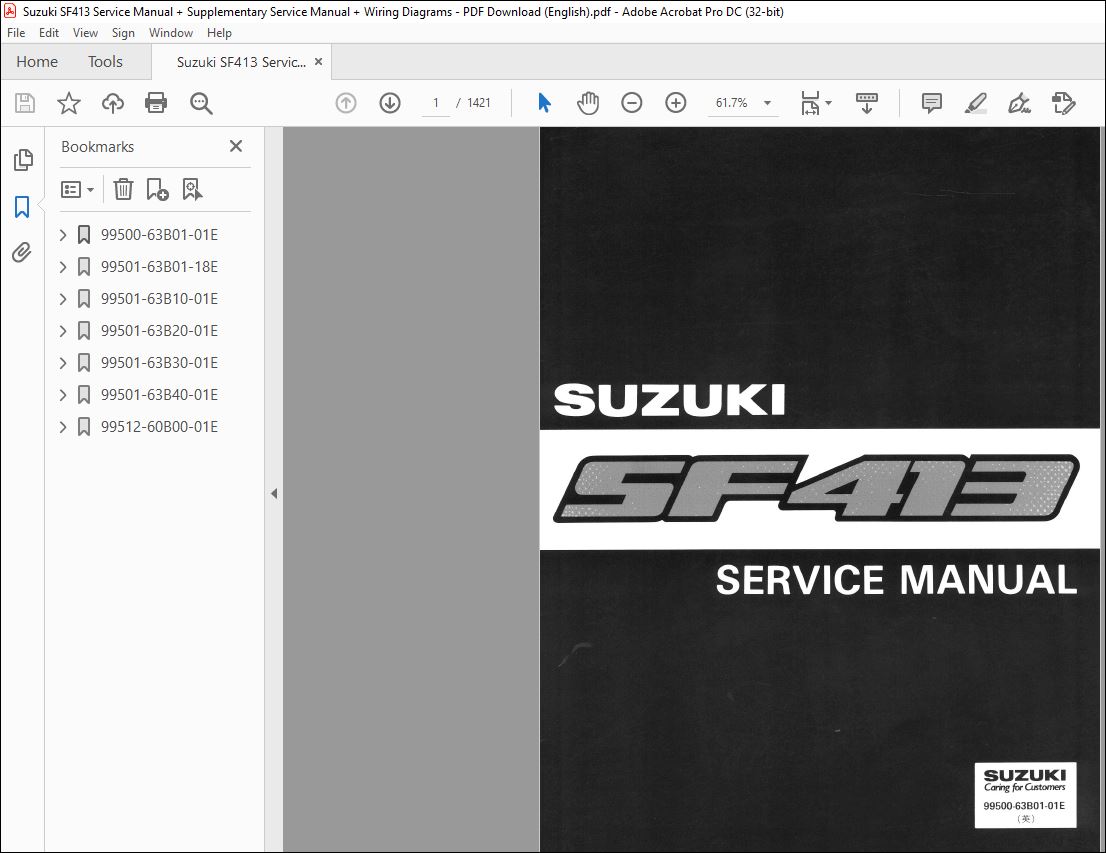Open bookmark options list menu
This screenshot has width=1106, height=853.
tap(77, 189)
